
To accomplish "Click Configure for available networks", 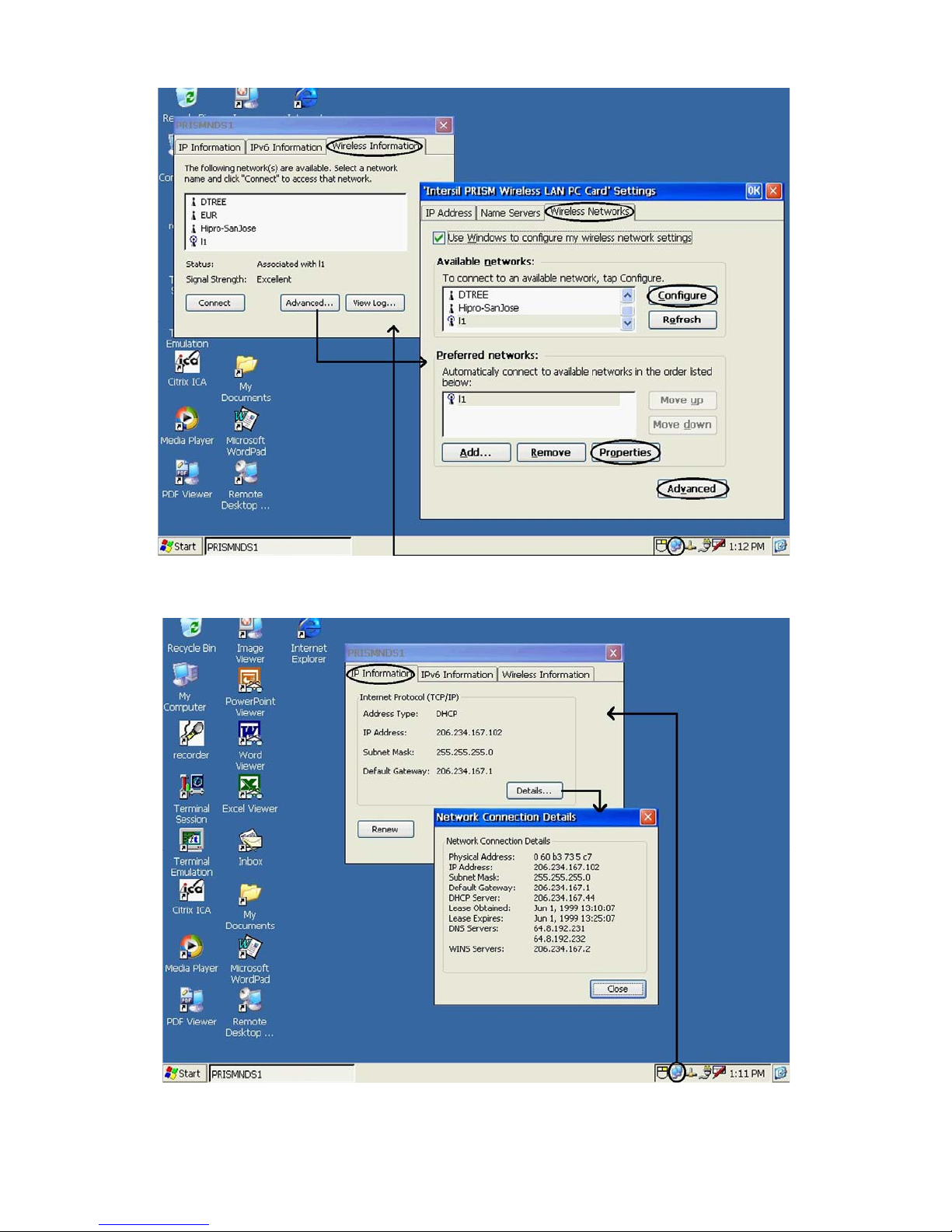I will [682, 295].
